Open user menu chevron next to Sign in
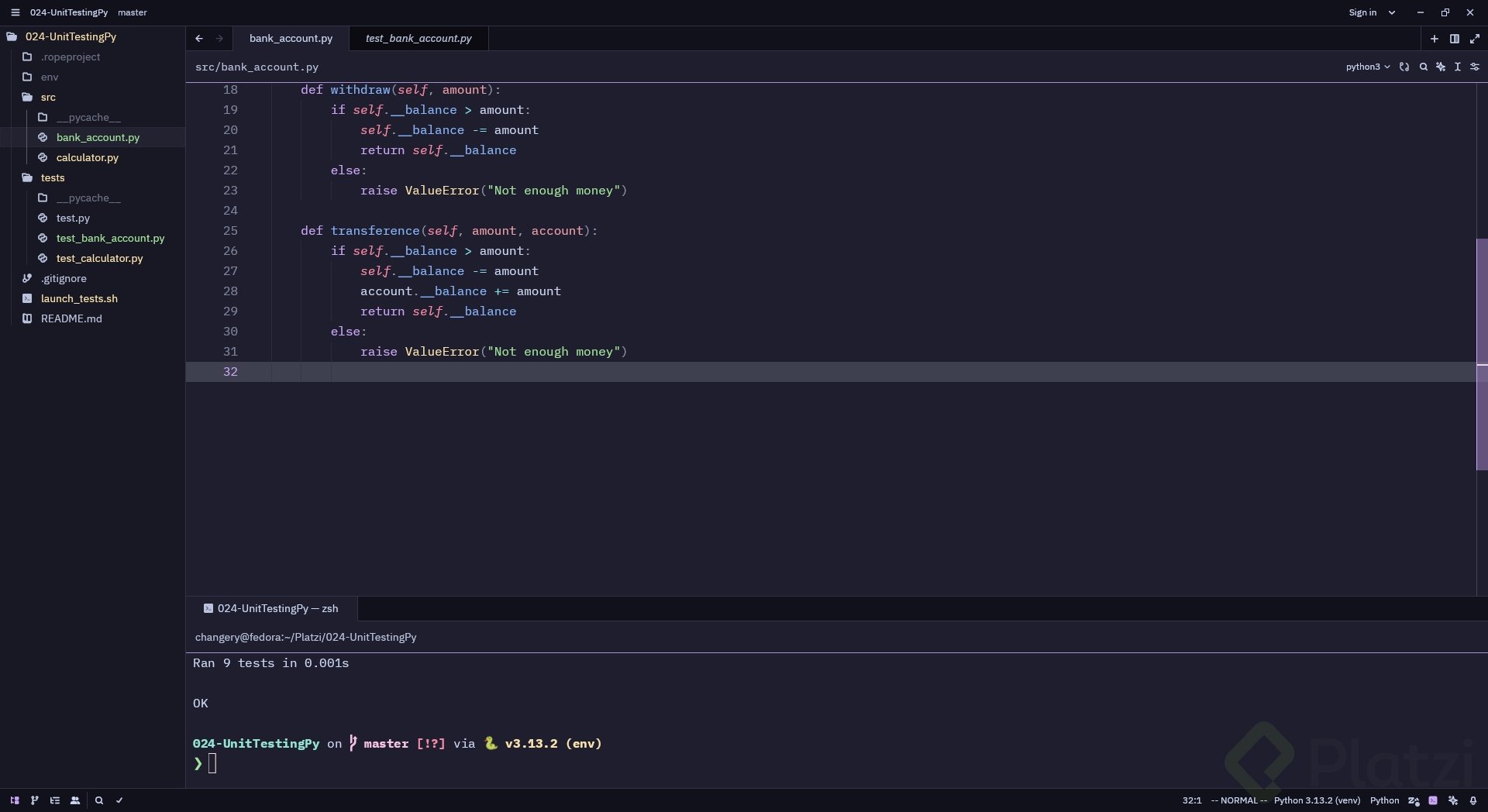The image size is (1488, 812). [x=1392, y=12]
